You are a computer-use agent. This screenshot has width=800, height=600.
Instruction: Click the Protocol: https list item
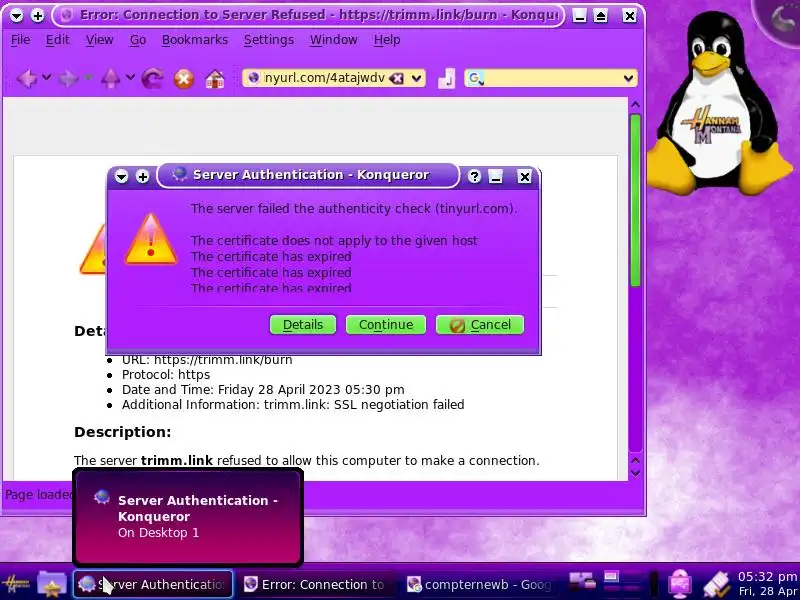pyautogui.click(x=166, y=375)
